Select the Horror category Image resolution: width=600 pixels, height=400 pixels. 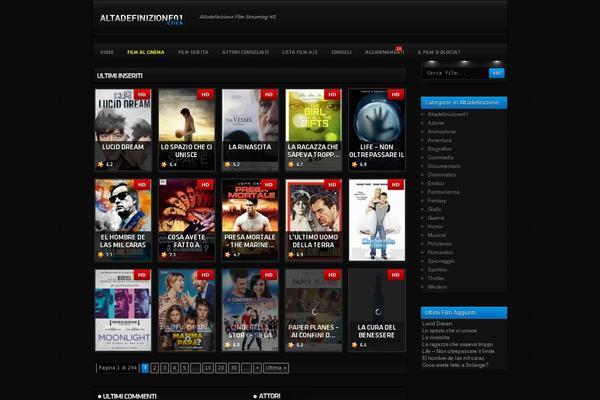435,226
